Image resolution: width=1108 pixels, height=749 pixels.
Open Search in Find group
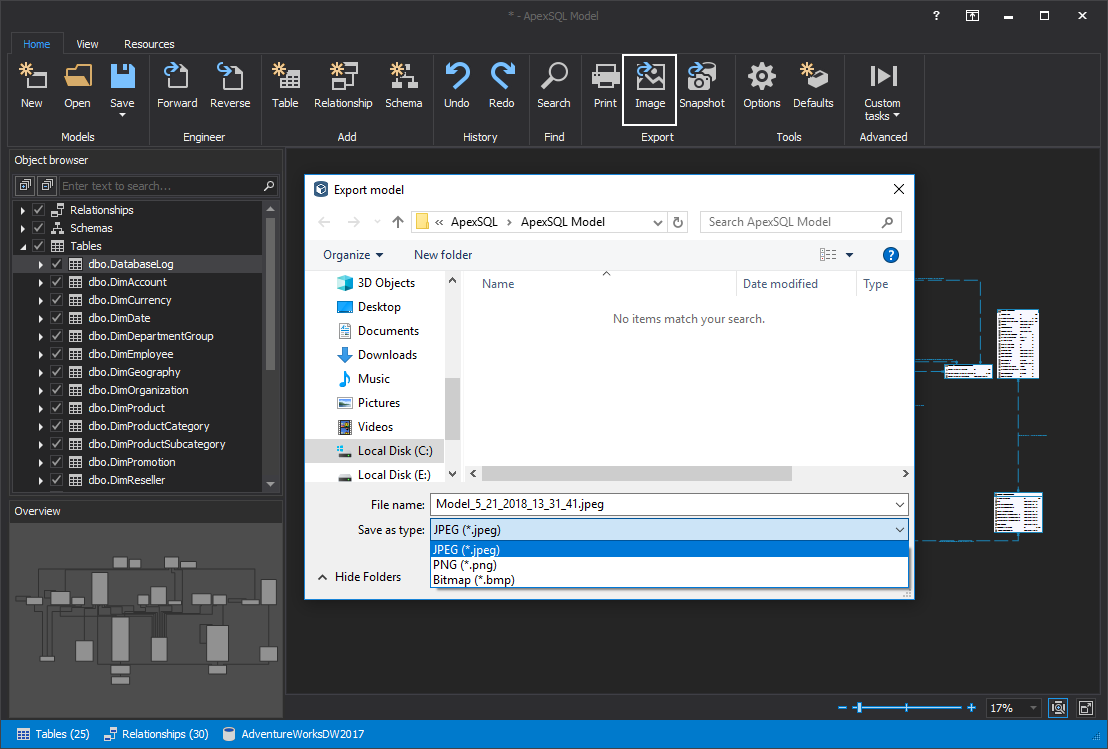point(554,85)
